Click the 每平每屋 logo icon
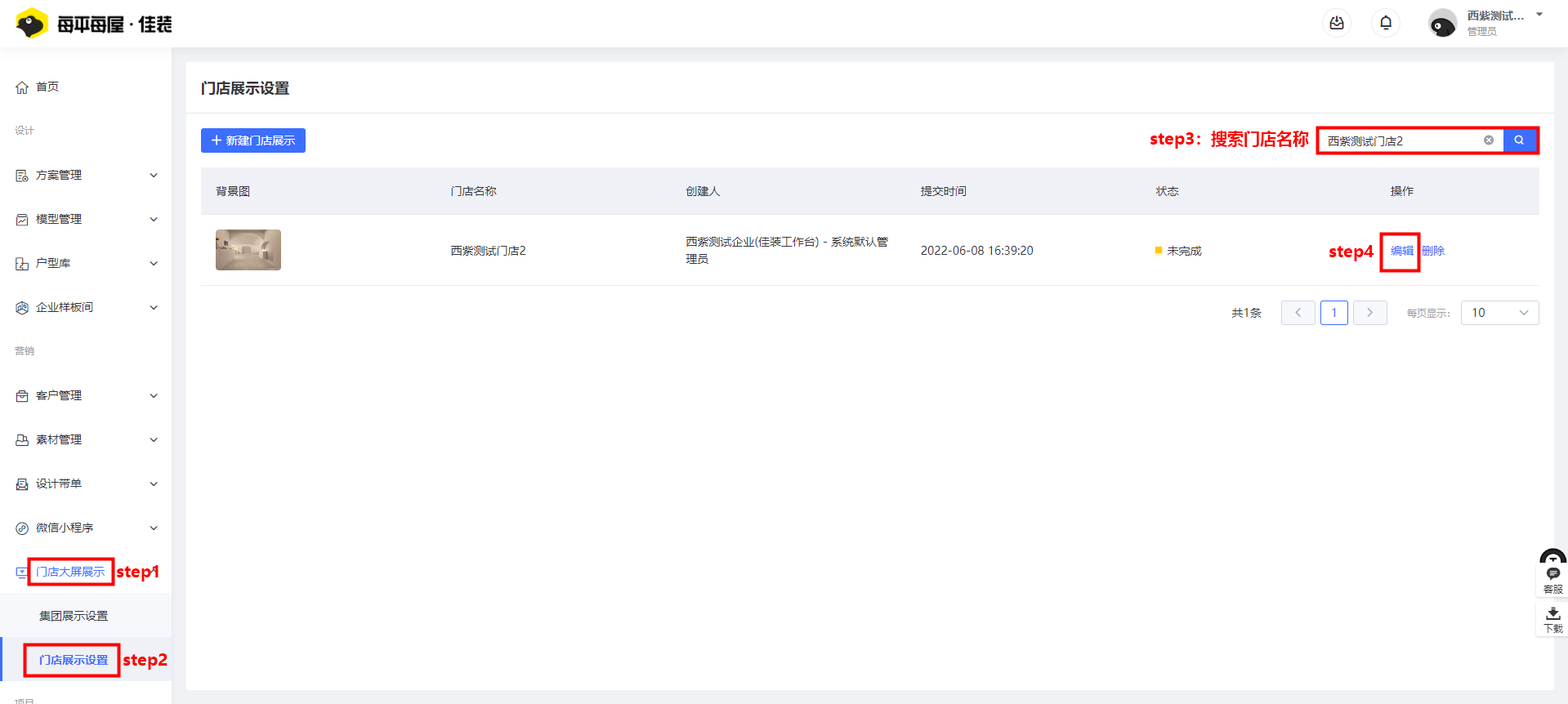Viewport: 1568px width, 704px height. point(31,24)
